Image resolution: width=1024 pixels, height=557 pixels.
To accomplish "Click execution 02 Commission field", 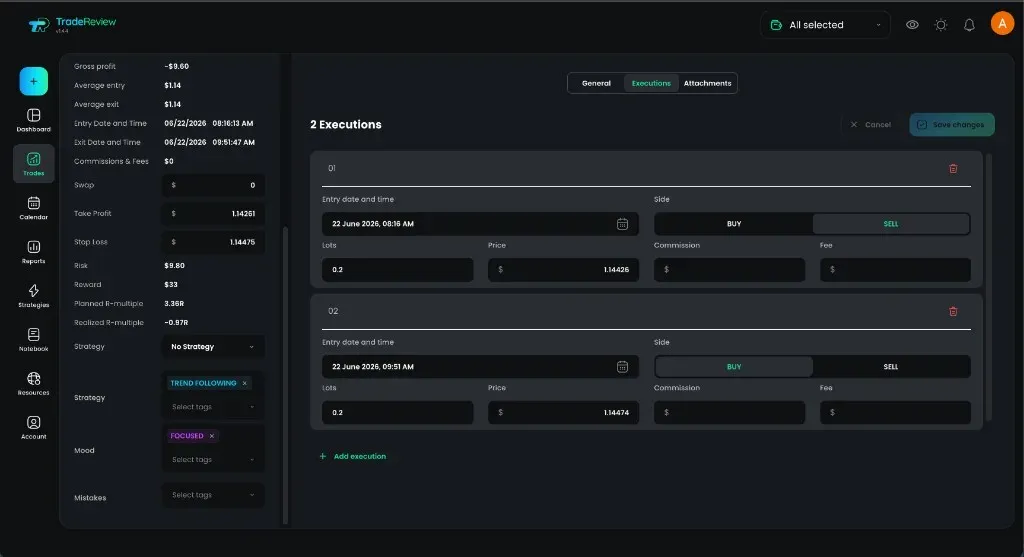I will [x=729, y=413].
